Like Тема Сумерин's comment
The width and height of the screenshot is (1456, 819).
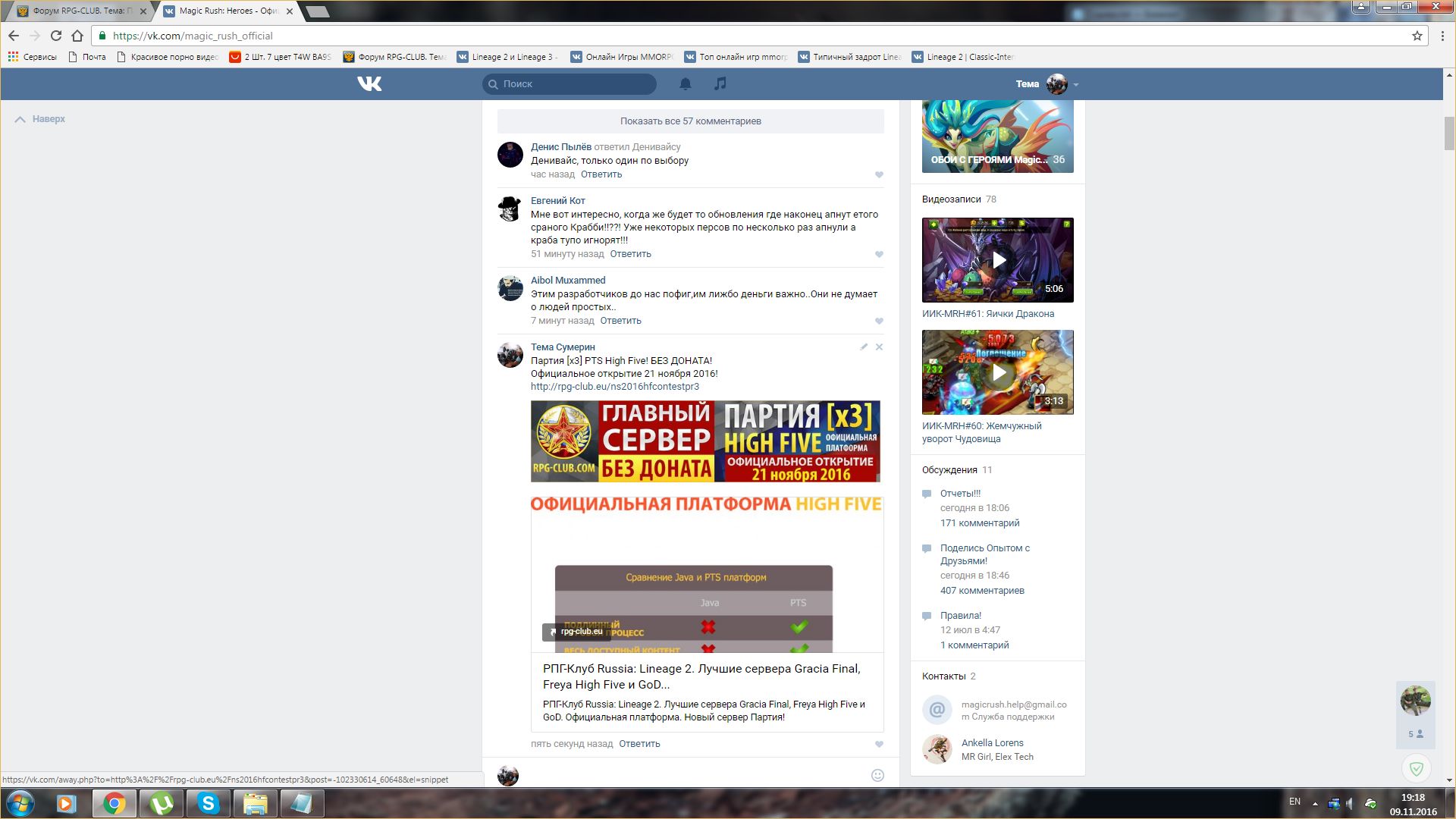pos(880,745)
